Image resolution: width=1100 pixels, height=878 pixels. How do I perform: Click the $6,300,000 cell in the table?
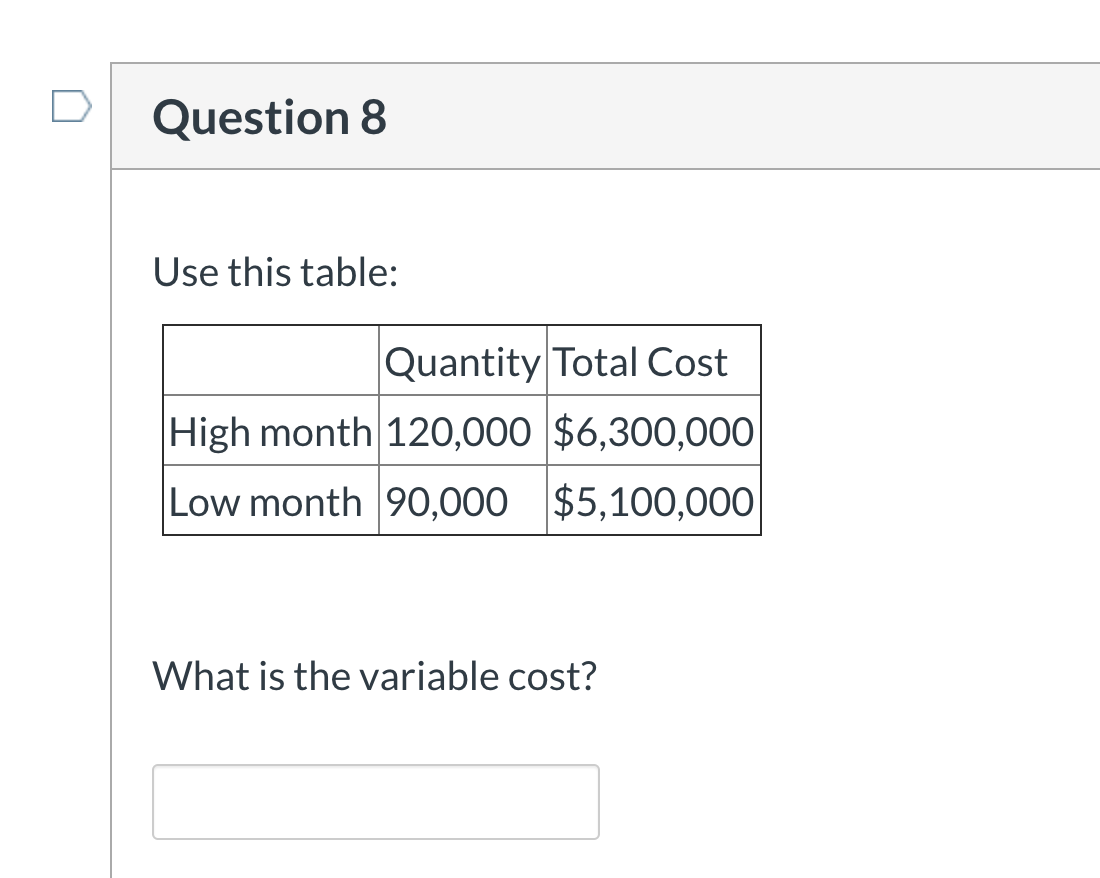pyautogui.click(x=653, y=431)
